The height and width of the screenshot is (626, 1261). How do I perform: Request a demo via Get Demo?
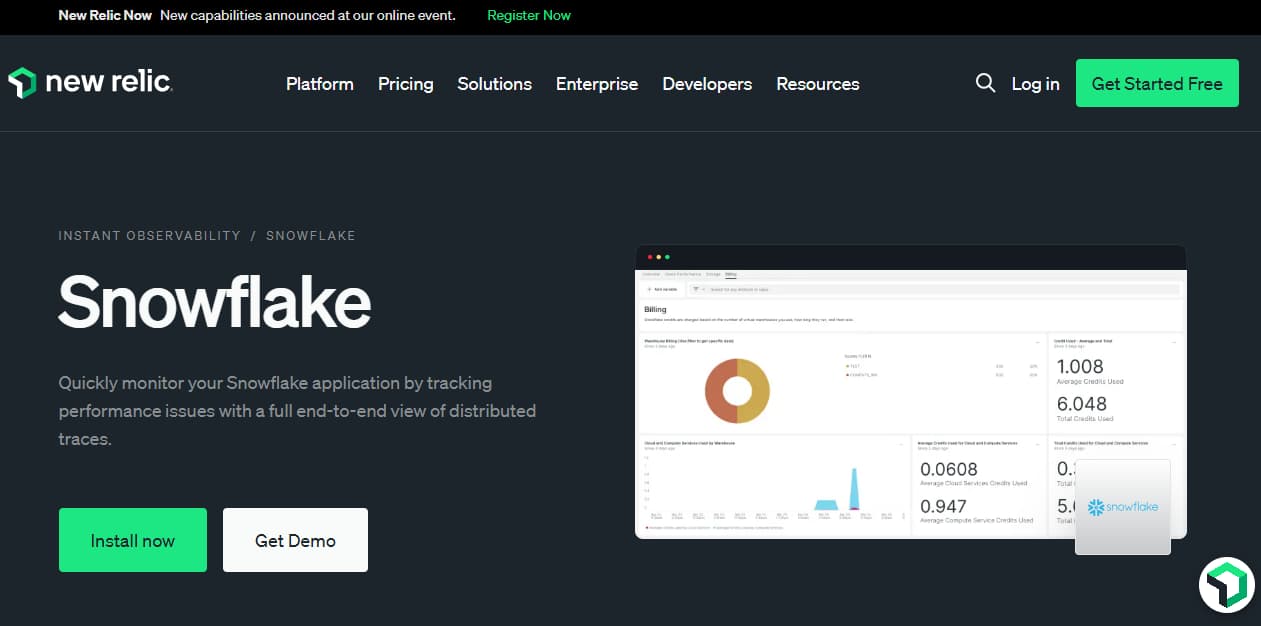tap(295, 540)
